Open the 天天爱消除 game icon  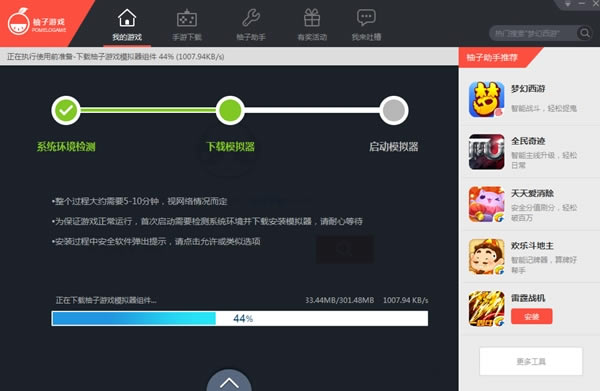pos(486,204)
